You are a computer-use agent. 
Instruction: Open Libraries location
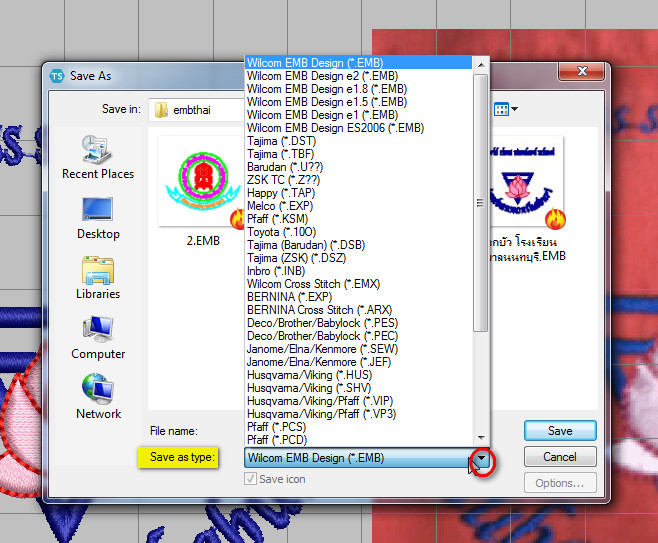point(98,278)
